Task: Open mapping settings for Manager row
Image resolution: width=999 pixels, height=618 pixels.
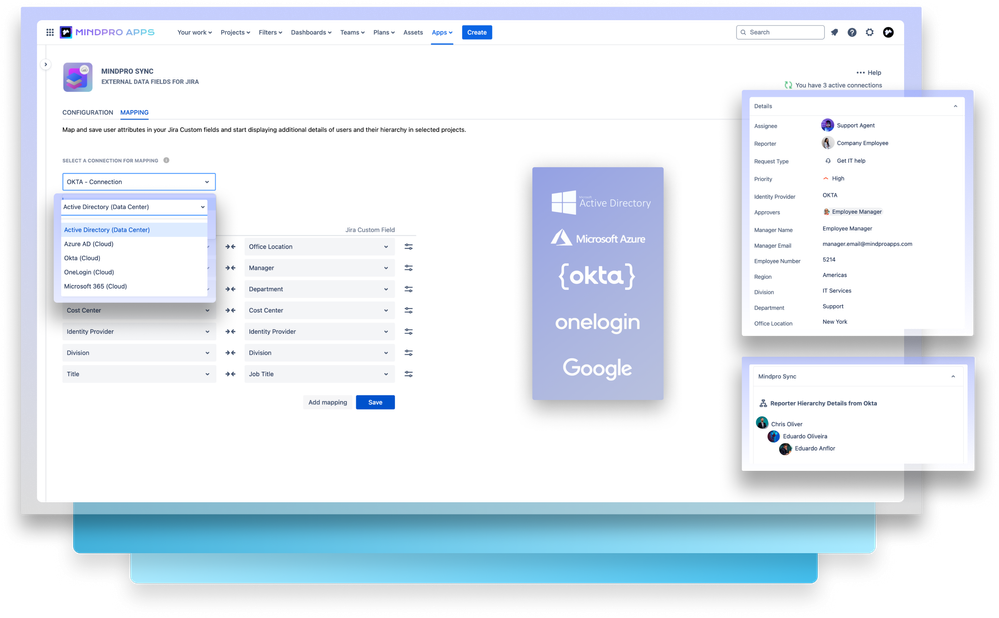Action: (x=408, y=268)
